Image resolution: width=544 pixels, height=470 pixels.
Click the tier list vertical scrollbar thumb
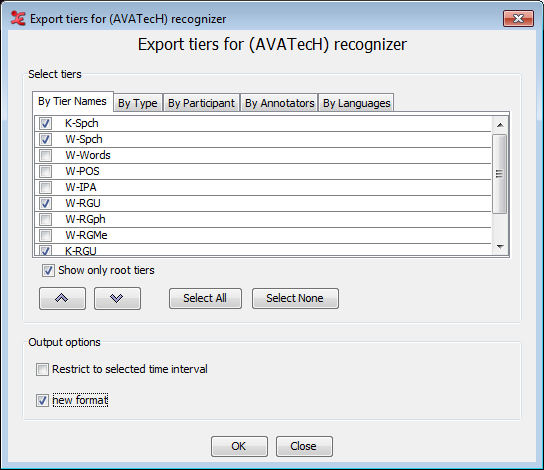point(500,174)
